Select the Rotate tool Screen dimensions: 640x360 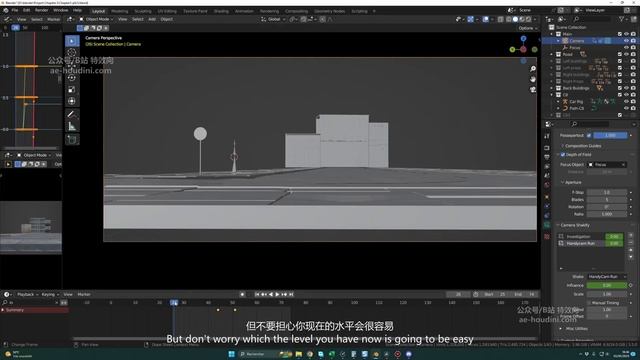[x=72, y=78]
